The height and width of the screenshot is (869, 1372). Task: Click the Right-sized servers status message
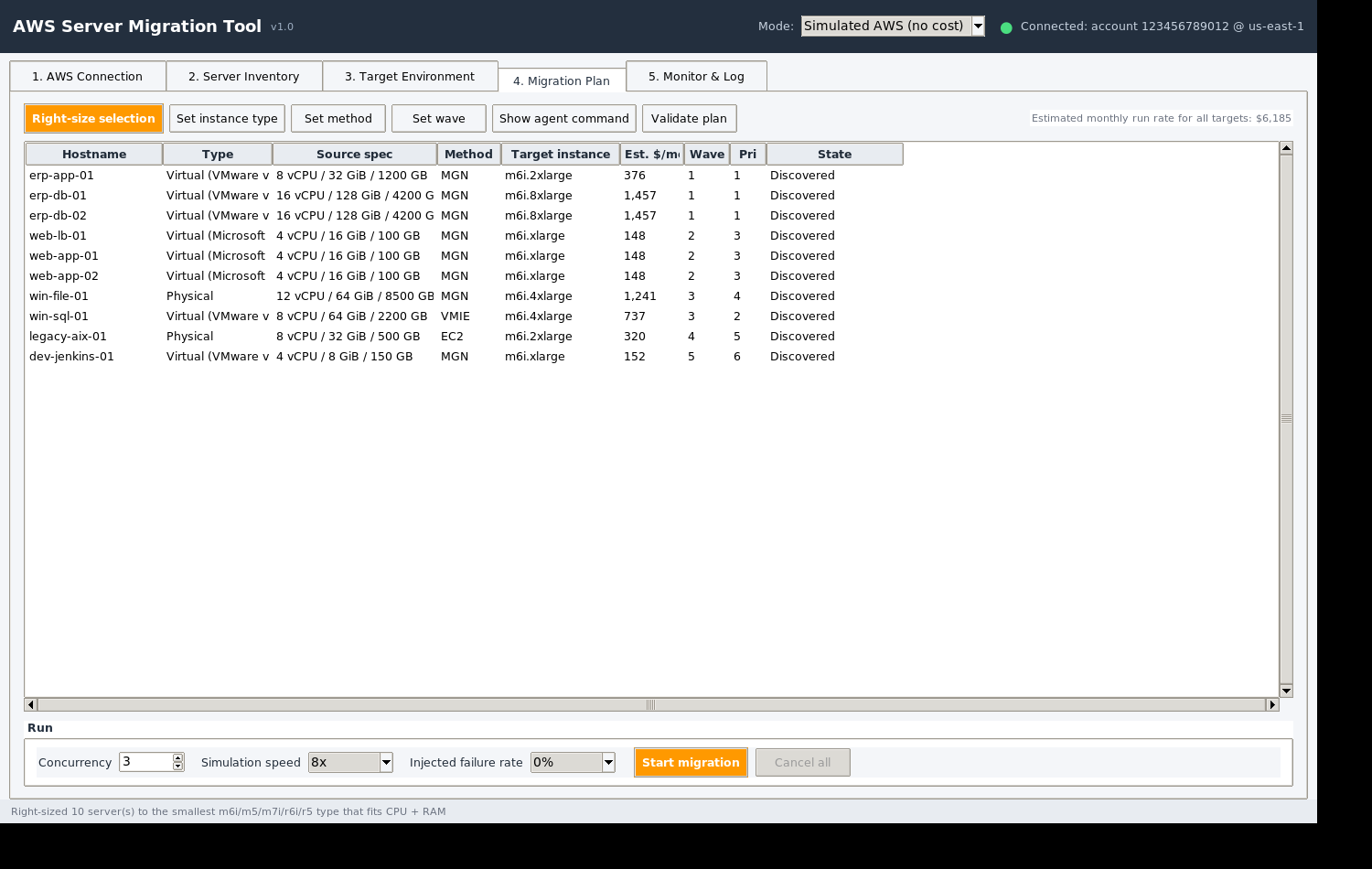click(229, 811)
